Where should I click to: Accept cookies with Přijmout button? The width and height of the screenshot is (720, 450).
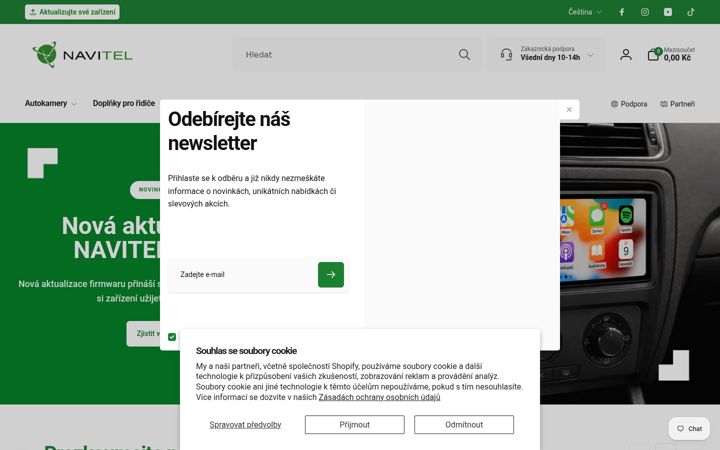pyautogui.click(x=354, y=425)
